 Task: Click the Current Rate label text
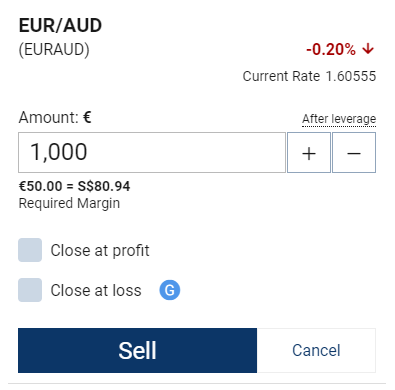(x=281, y=76)
